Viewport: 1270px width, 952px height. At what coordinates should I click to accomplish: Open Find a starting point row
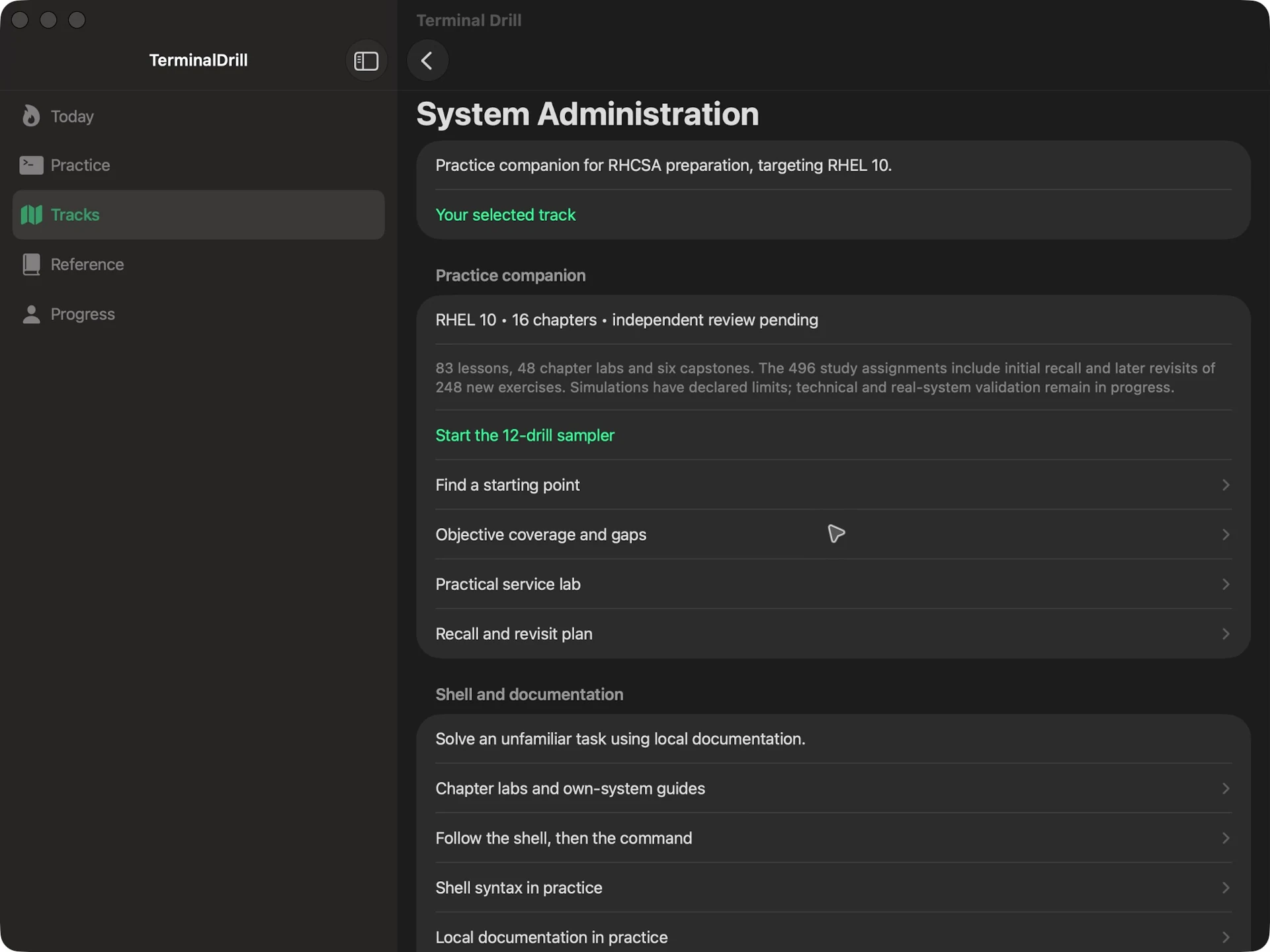(833, 485)
